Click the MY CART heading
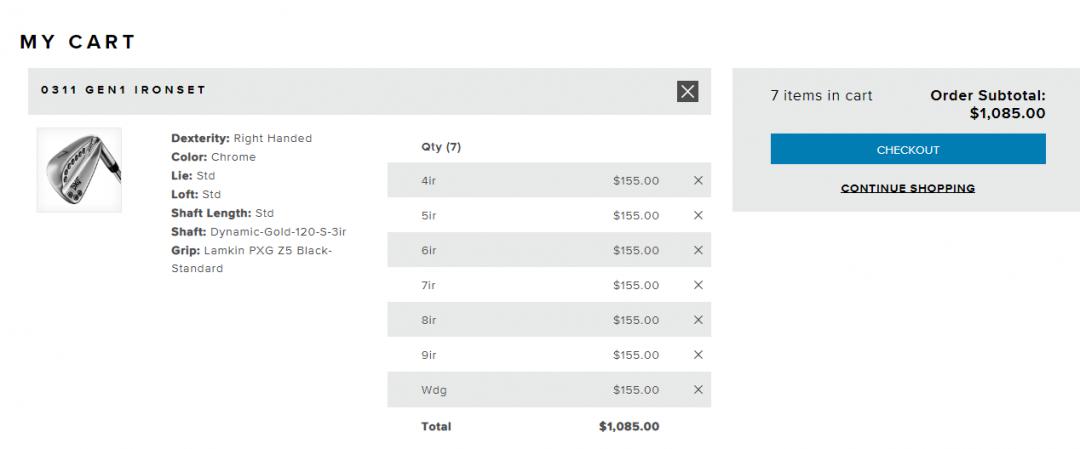 [x=78, y=42]
